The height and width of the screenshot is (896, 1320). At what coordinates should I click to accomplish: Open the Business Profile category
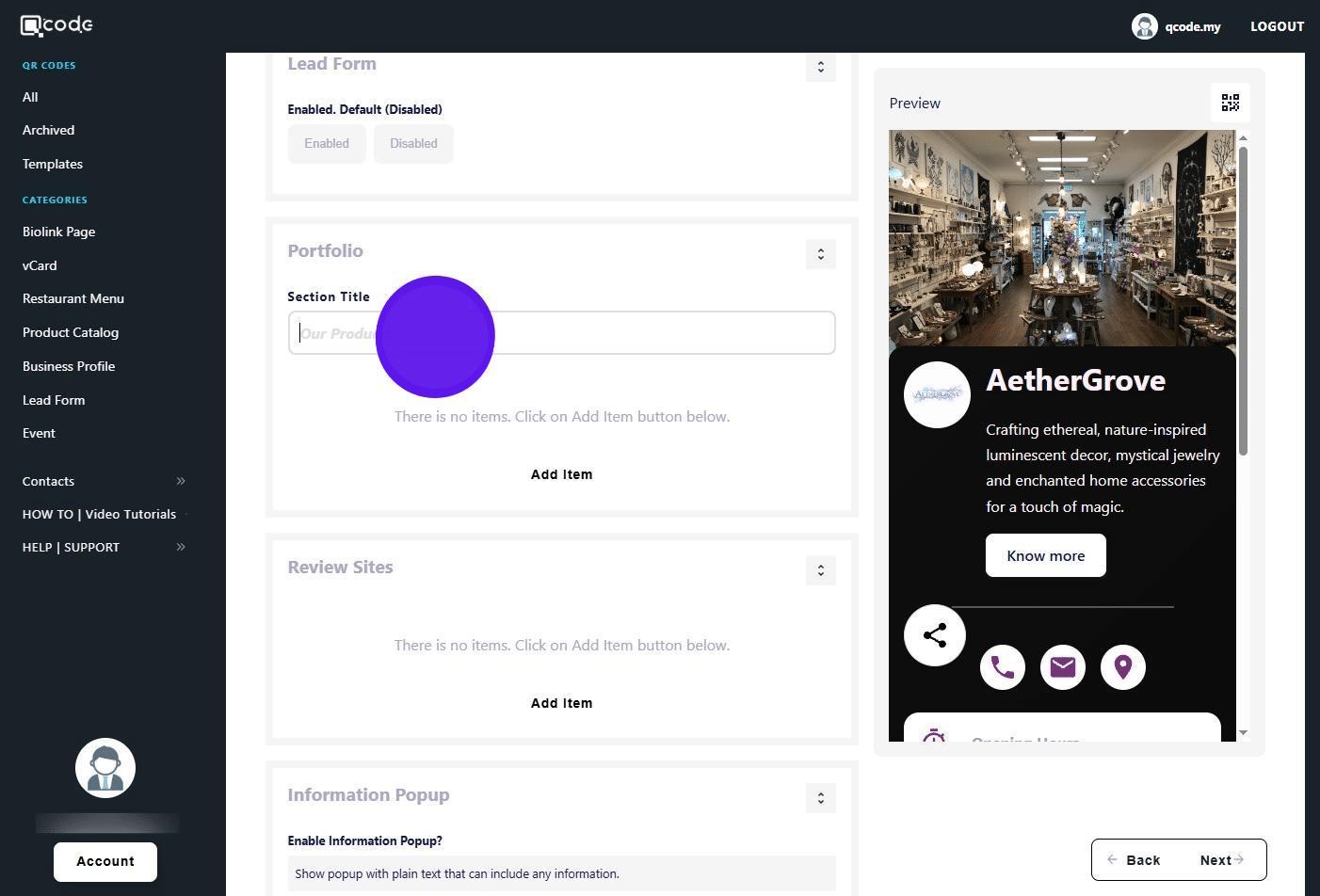[69, 366]
